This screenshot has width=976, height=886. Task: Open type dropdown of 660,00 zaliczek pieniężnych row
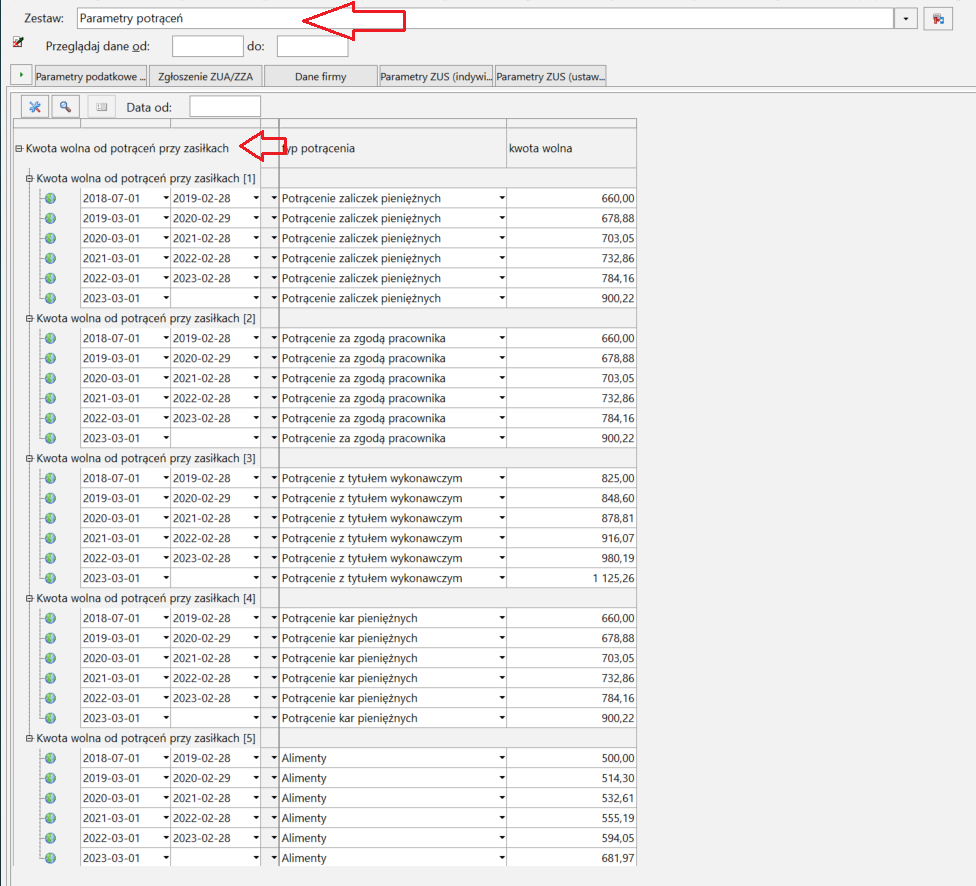point(502,198)
